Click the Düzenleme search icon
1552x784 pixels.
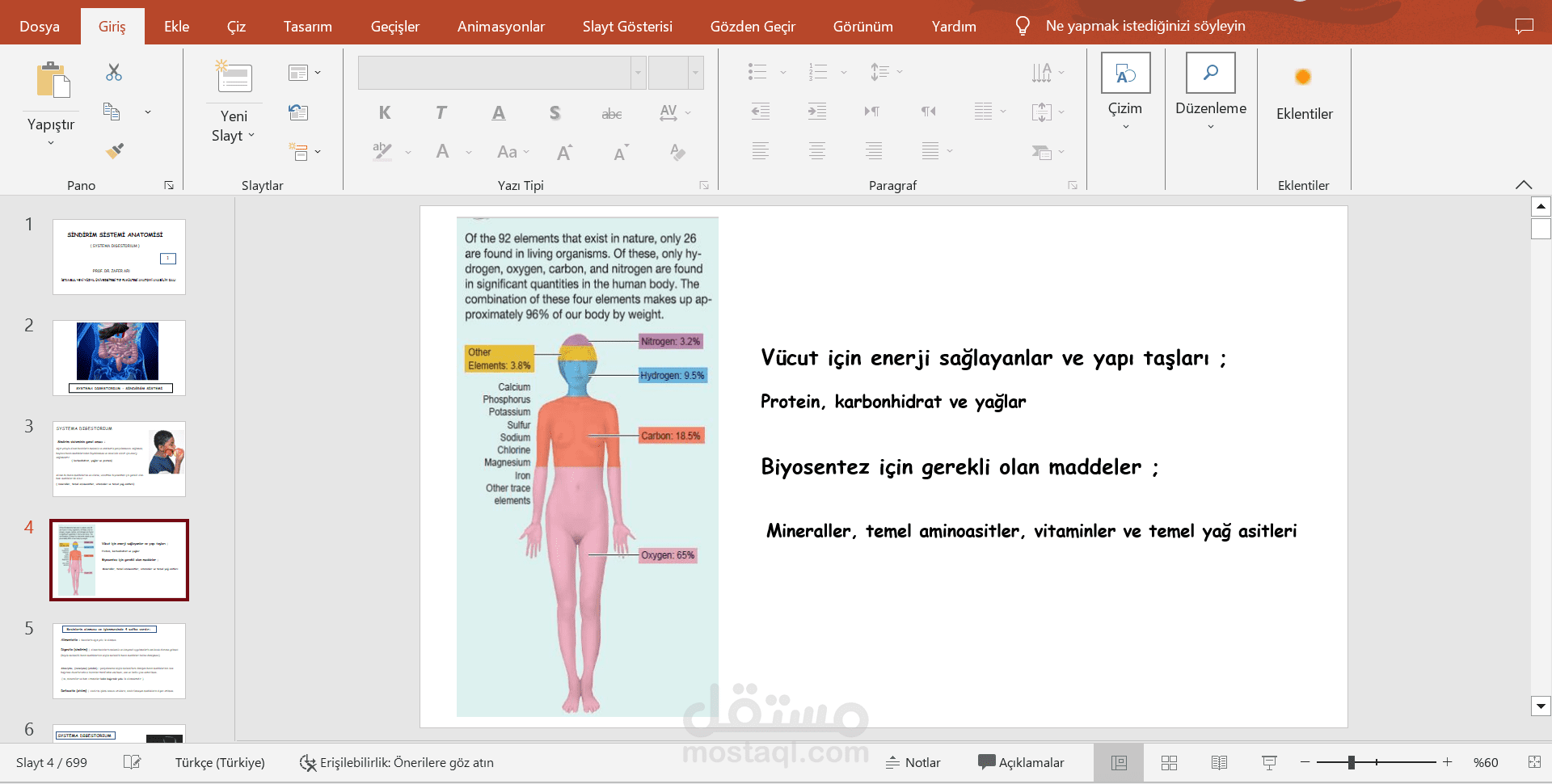click(1210, 73)
